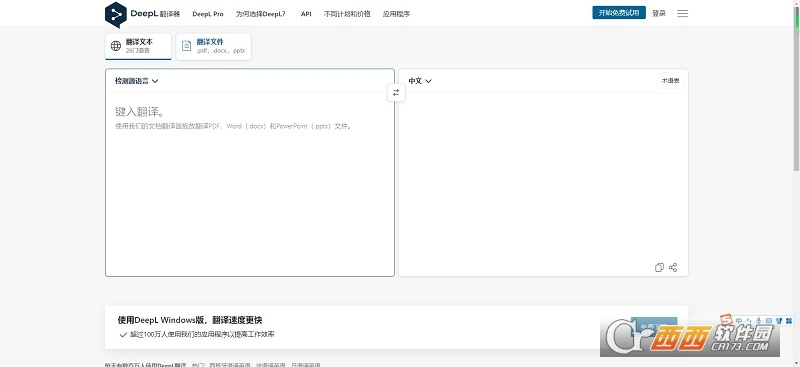The image size is (800, 367).
Task: Switch to the 翻译文件 tab
Action: [213, 46]
